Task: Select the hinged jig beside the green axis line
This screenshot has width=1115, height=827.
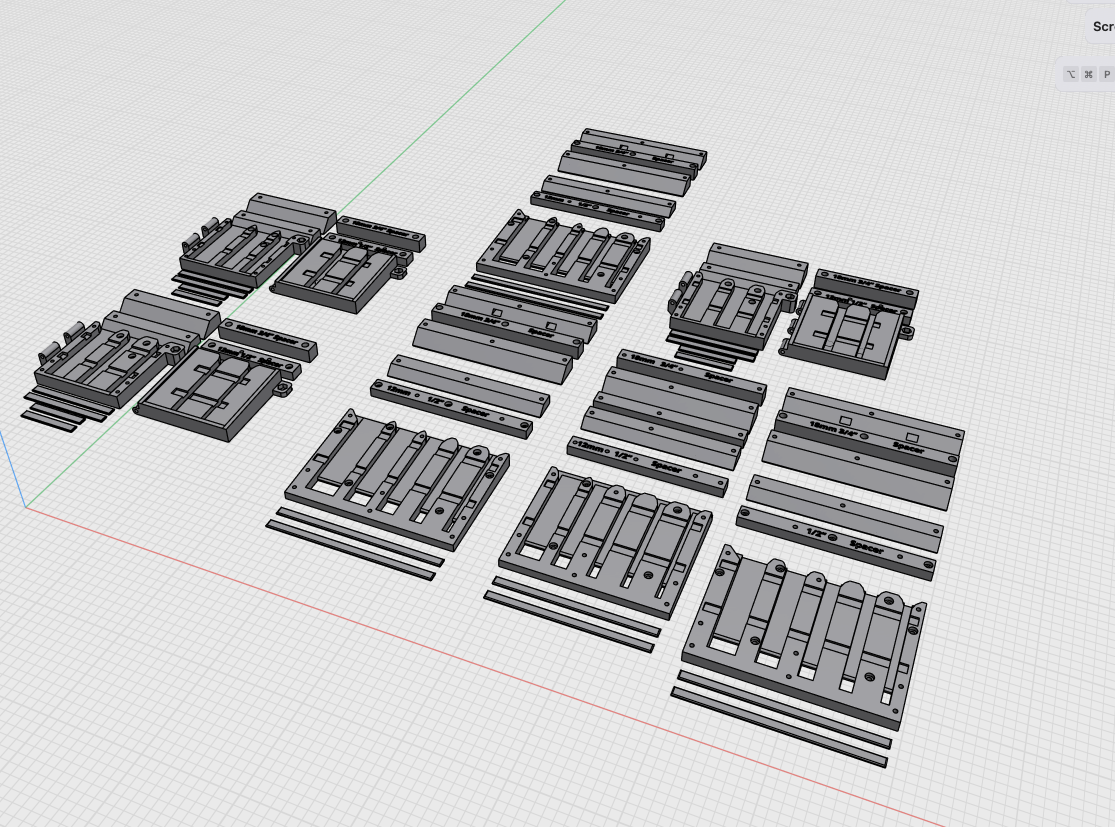Action: coord(242,252)
